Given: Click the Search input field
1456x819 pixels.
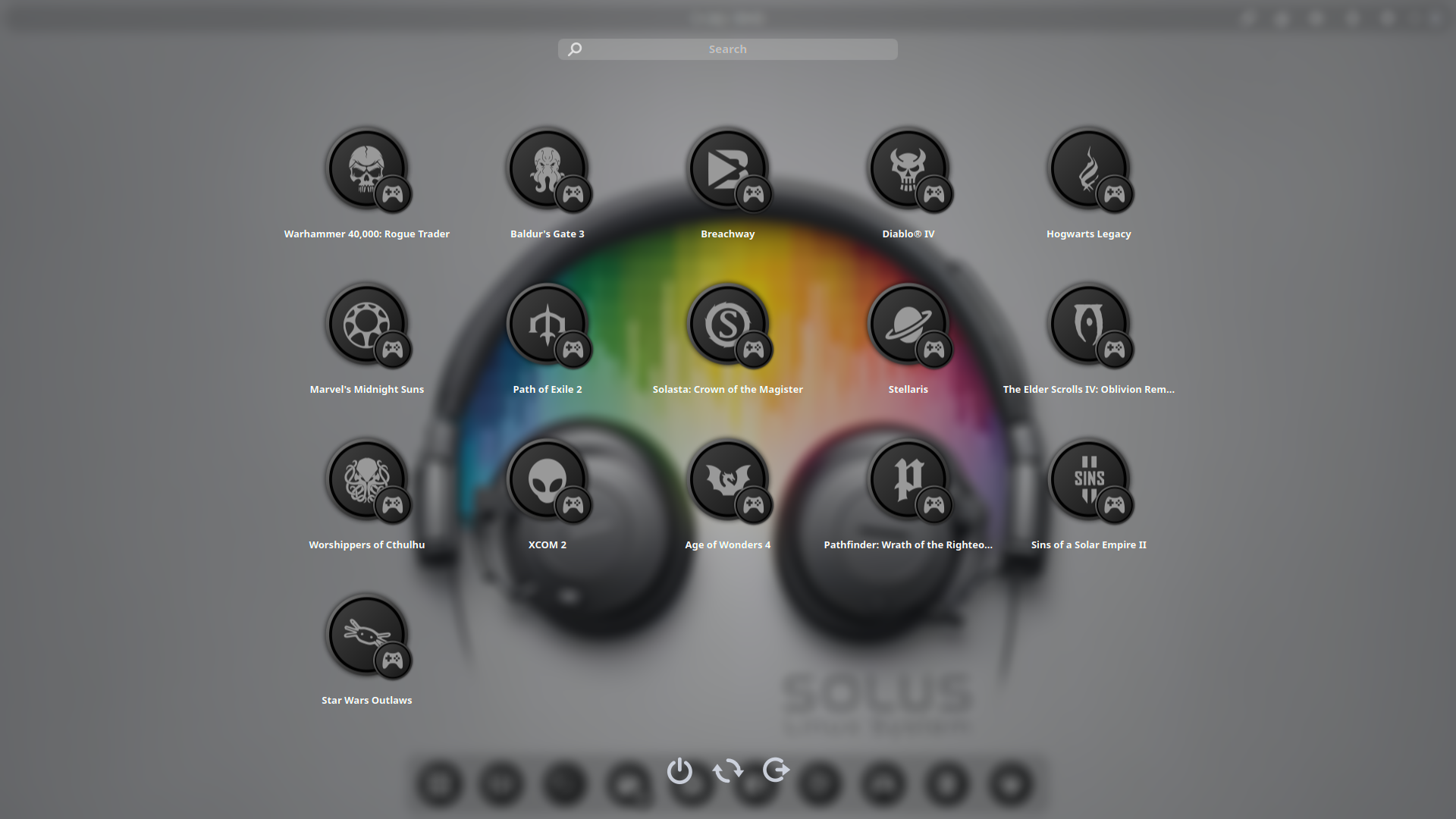Looking at the screenshot, I should click(728, 49).
